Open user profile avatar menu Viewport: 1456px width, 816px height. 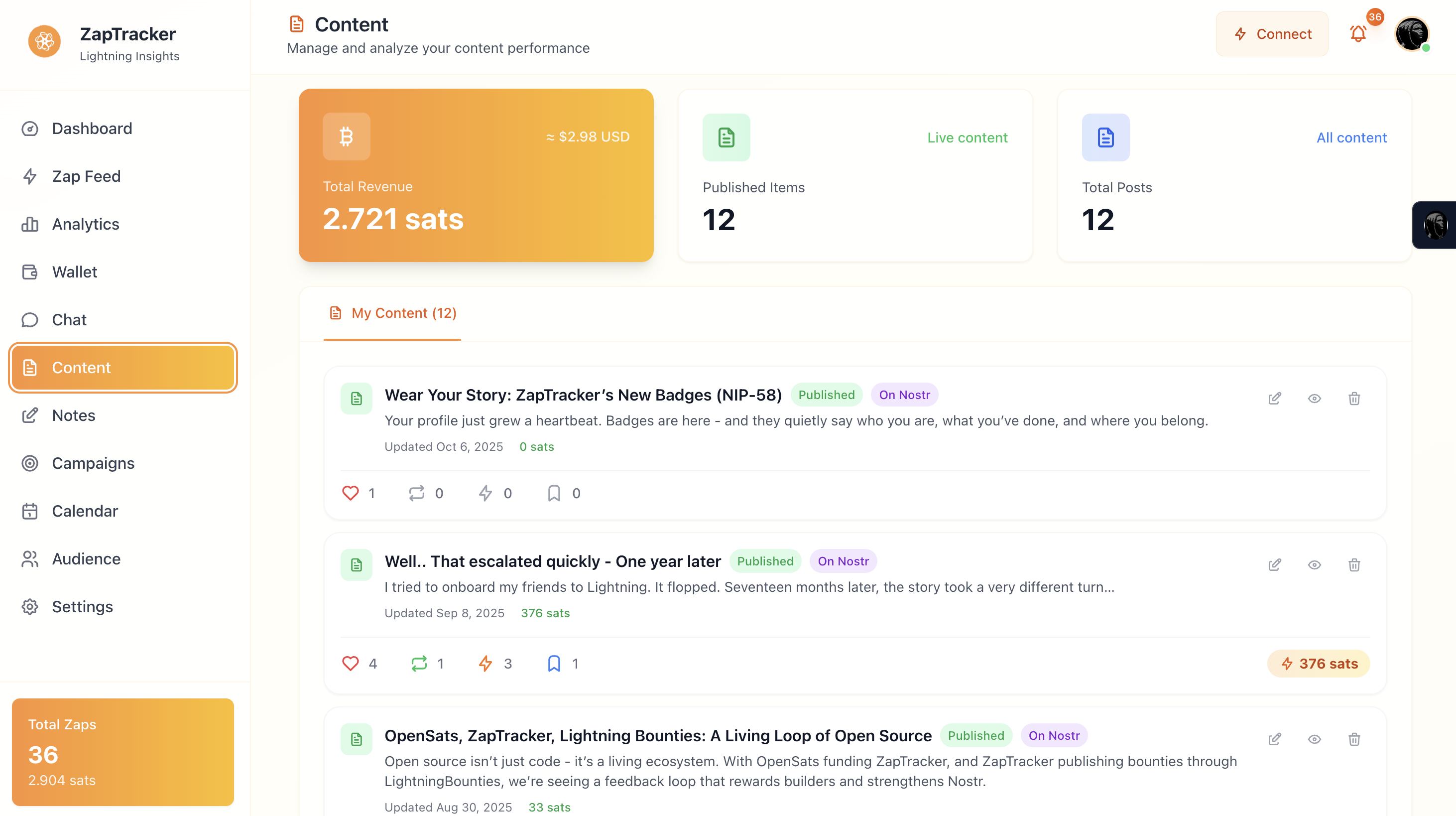pyautogui.click(x=1411, y=34)
